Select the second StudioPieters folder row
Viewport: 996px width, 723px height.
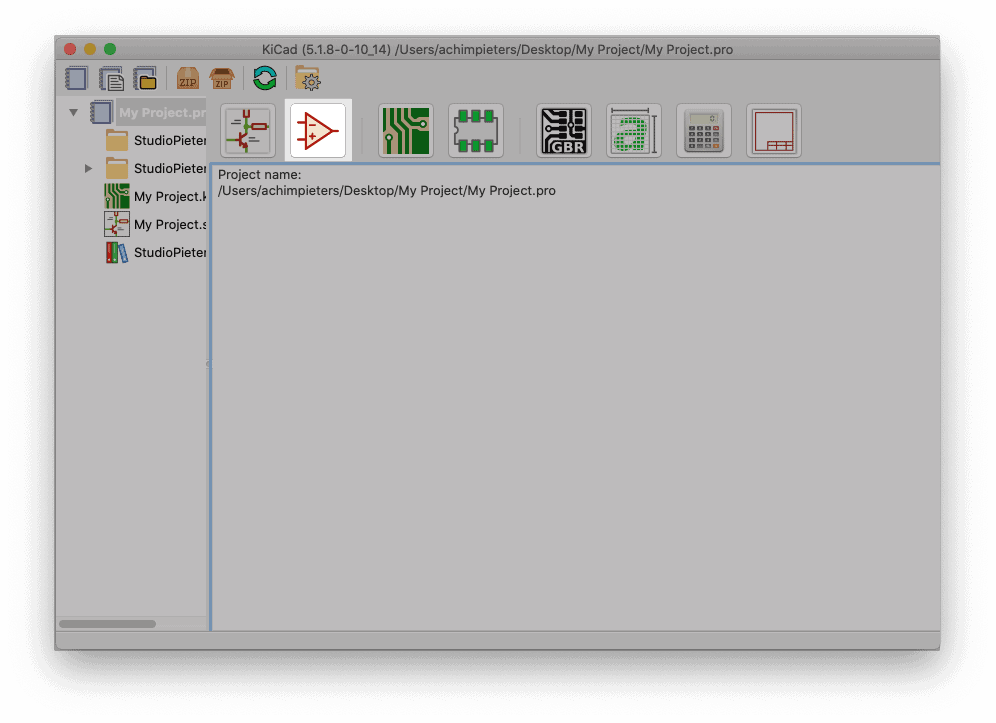tap(156, 168)
